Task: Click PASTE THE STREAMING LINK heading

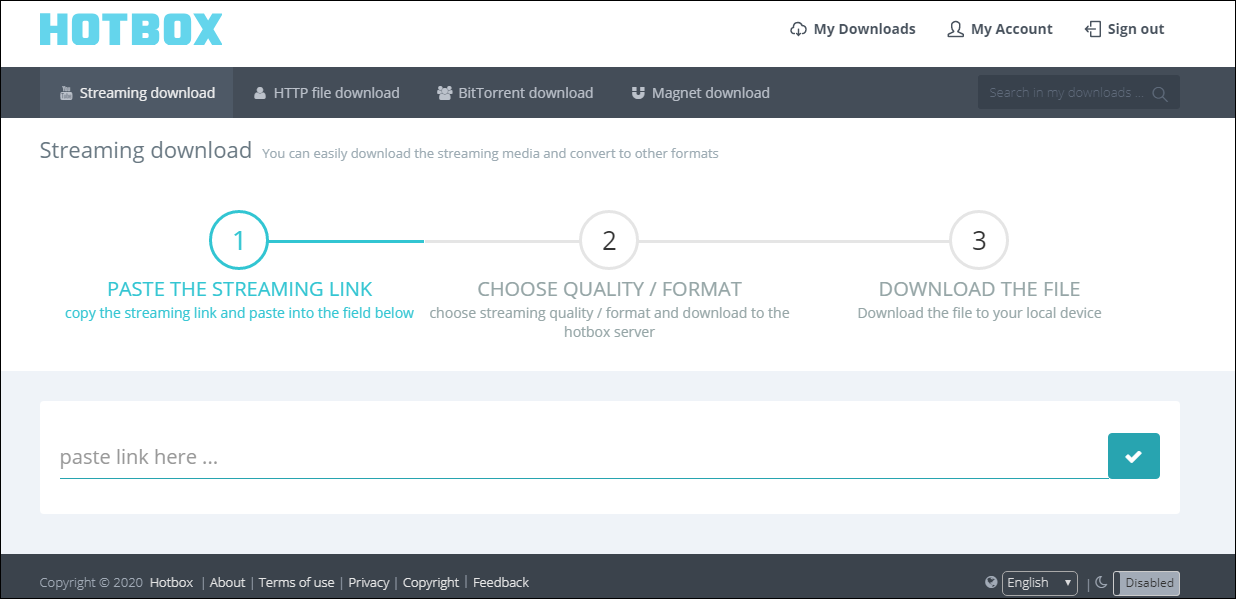Action: (239, 289)
